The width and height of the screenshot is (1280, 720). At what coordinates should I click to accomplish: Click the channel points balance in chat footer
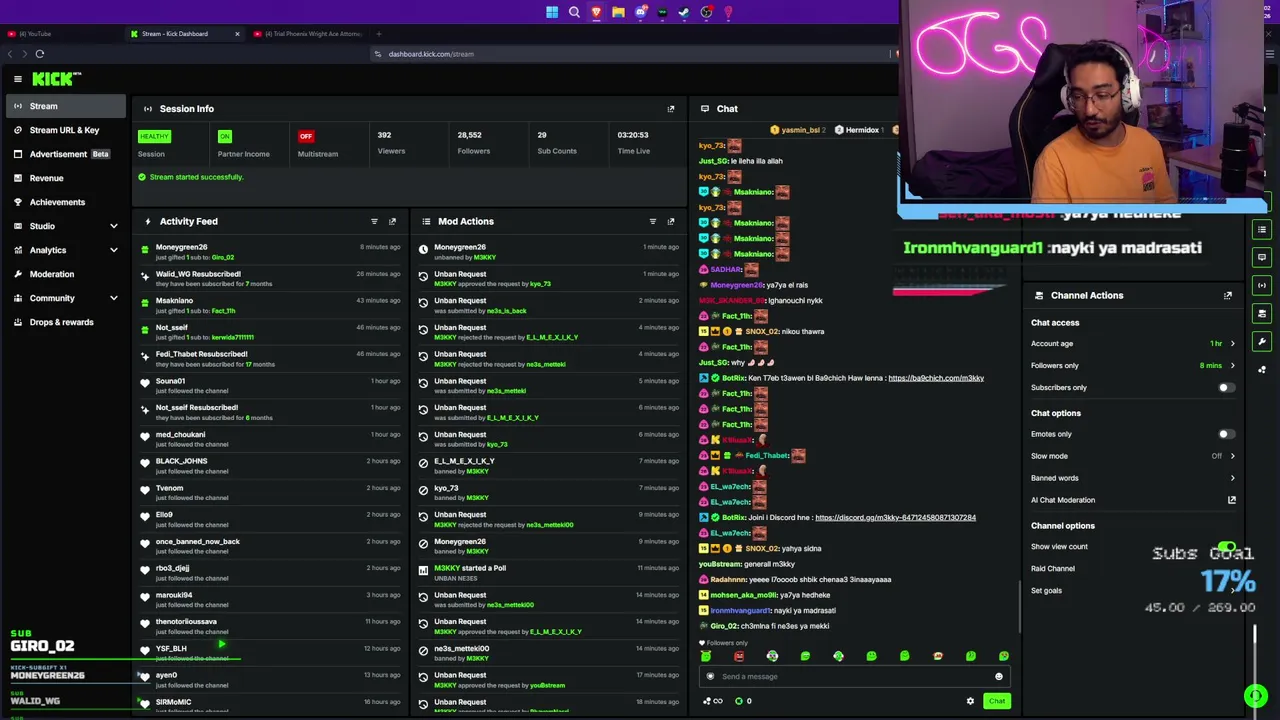click(744, 702)
